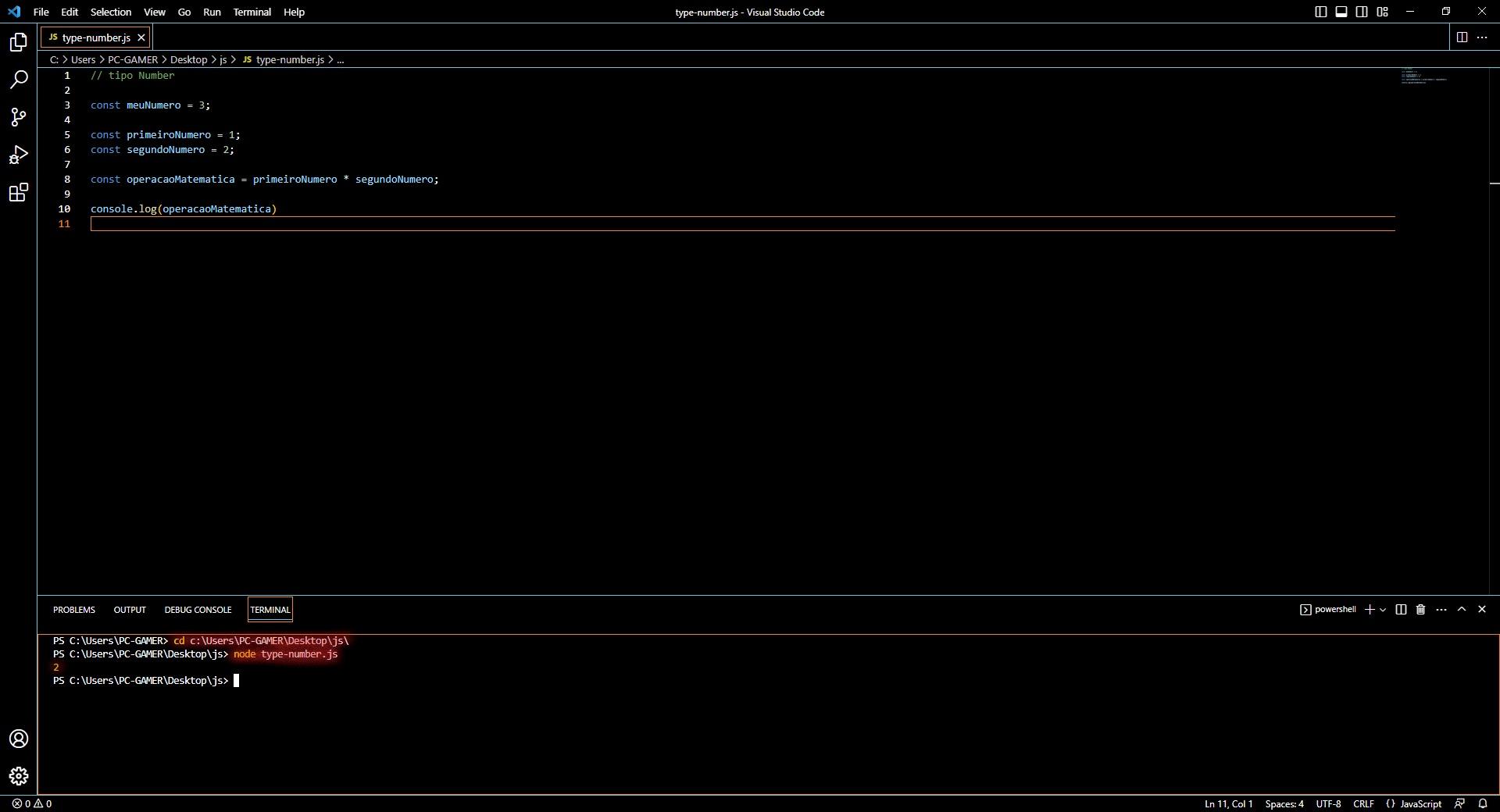Image resolution: width=1500 pixels, height=812 pixels.
Task: Toggle the panel layout icon in title bar
Action: click(x=1341, y=12)
